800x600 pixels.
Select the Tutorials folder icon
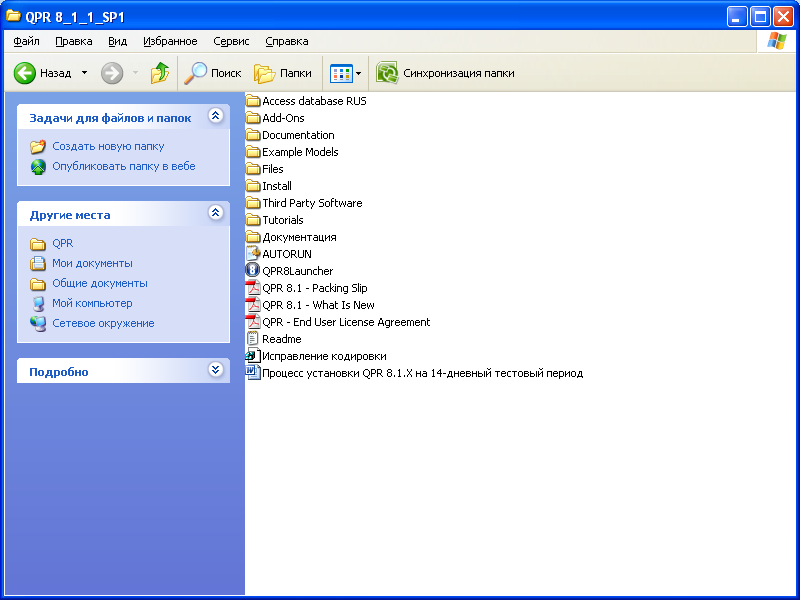click(253, 220)
